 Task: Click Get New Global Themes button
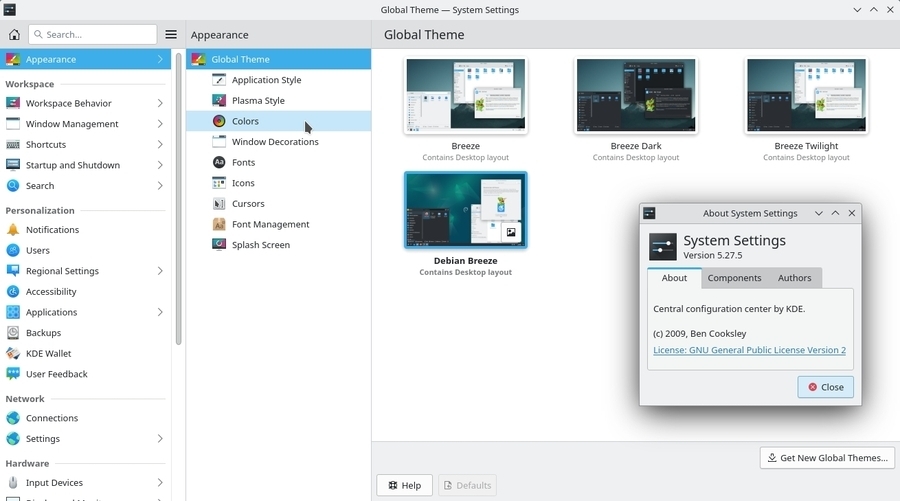tap(827, 458)
